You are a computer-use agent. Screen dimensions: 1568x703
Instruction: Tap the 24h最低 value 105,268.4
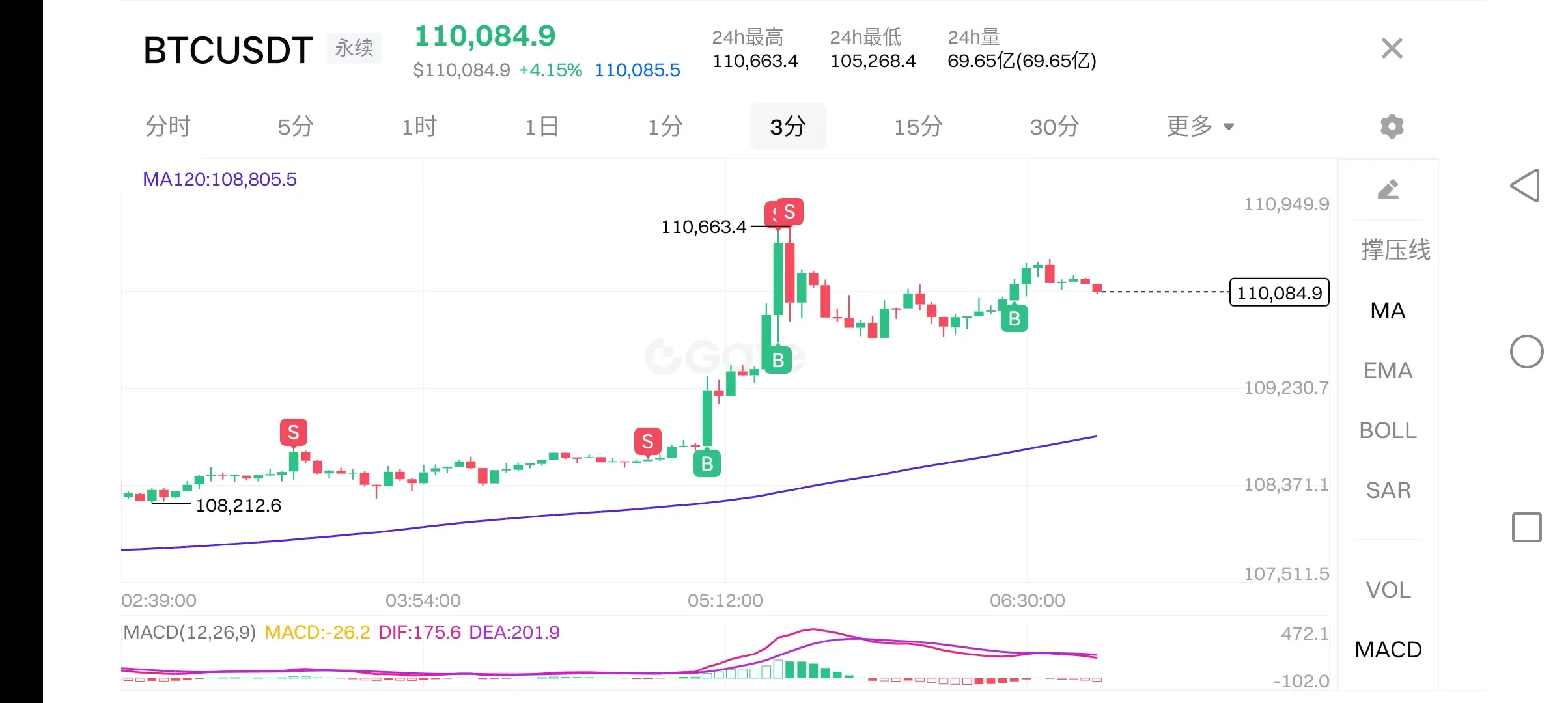[x=873, y=61]
